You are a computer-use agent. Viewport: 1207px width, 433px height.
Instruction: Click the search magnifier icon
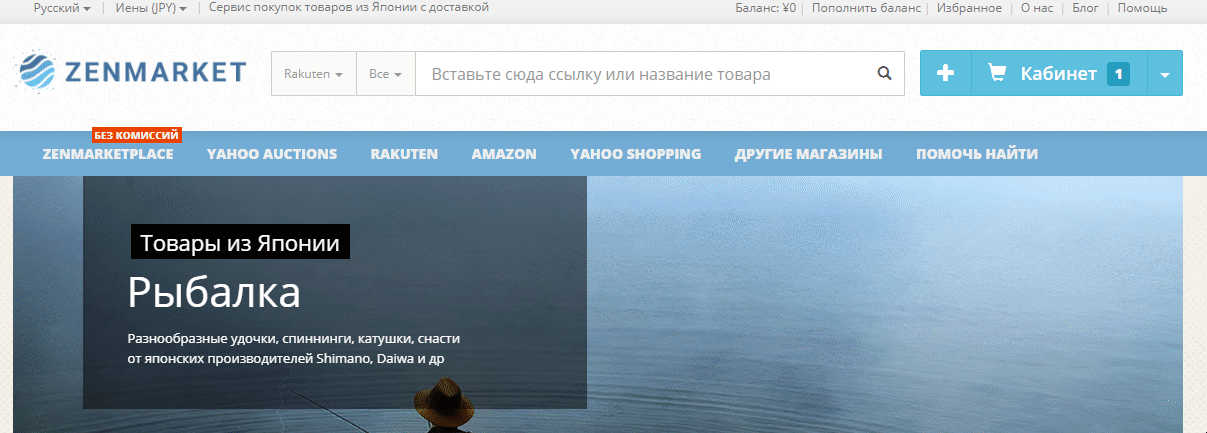pyautogui.click(x=884, y=73)
